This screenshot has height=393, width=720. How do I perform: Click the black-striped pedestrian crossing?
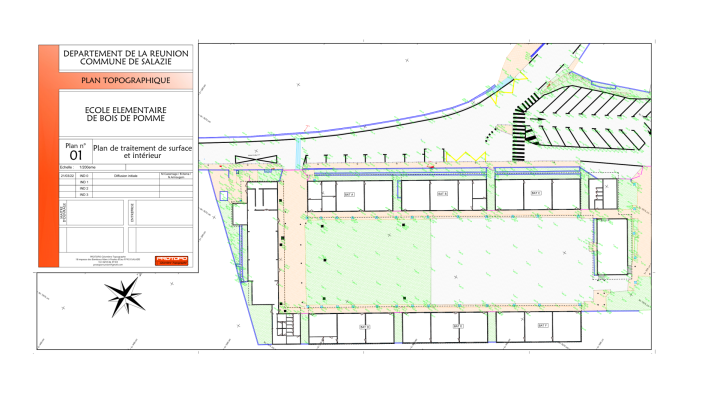coord(519,134)
